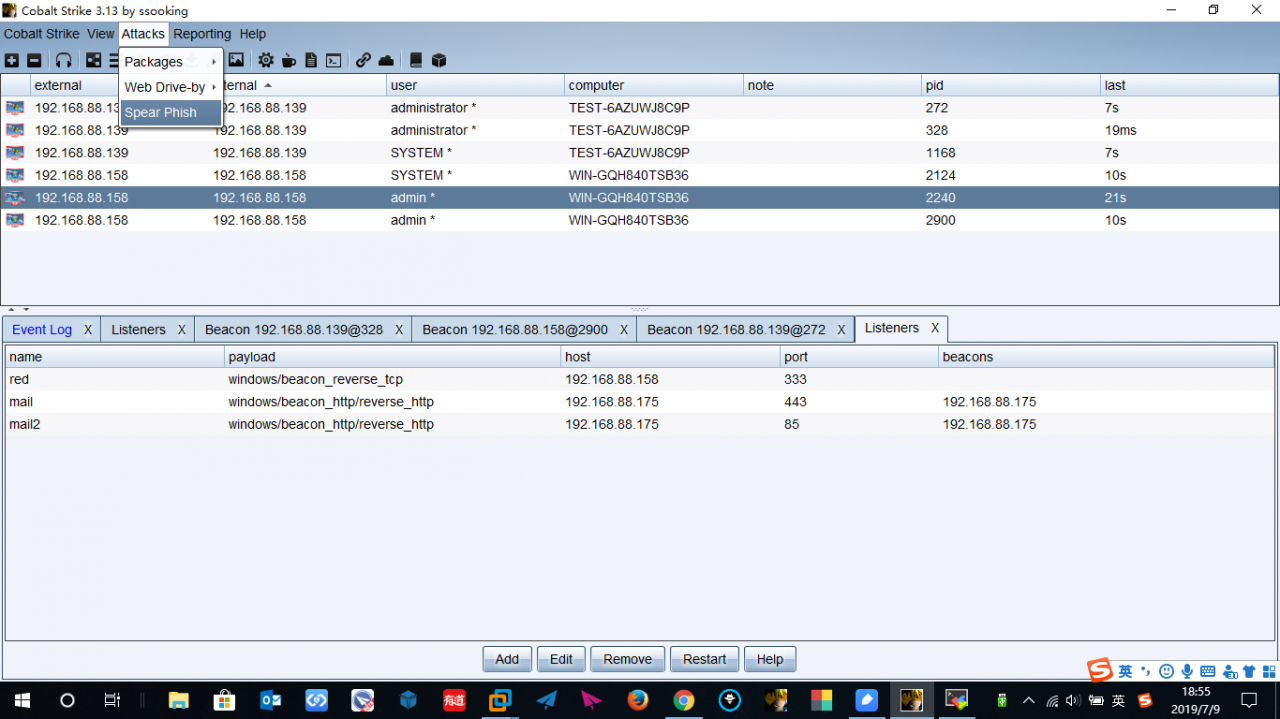Expand the Packages submenu
This screenshot has width=1280, height=719.
pyautogui.click(x=171, y=62)
